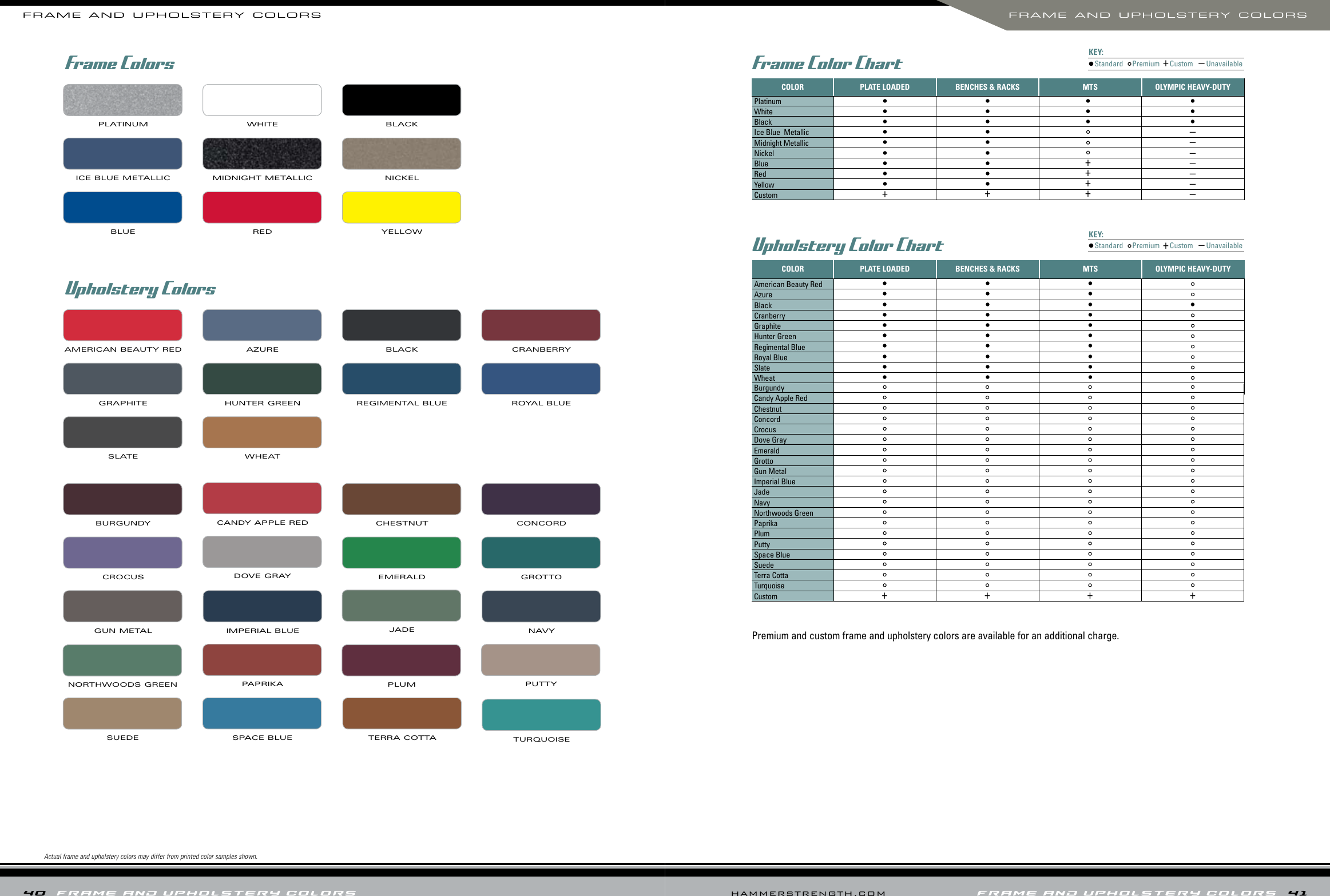This screenshot has height=896, width=1330.
Task: Select the Grotto upholstery swatch
Action: tap(541, 553)
